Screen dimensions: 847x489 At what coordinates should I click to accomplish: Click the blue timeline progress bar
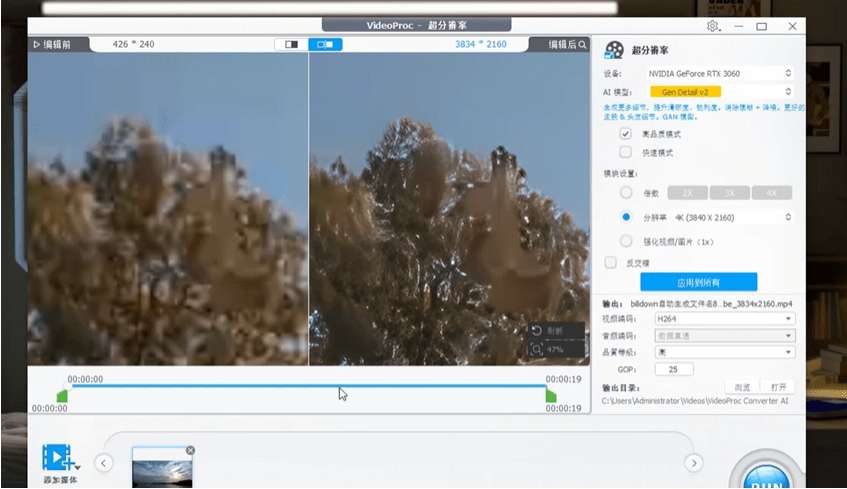308,385
